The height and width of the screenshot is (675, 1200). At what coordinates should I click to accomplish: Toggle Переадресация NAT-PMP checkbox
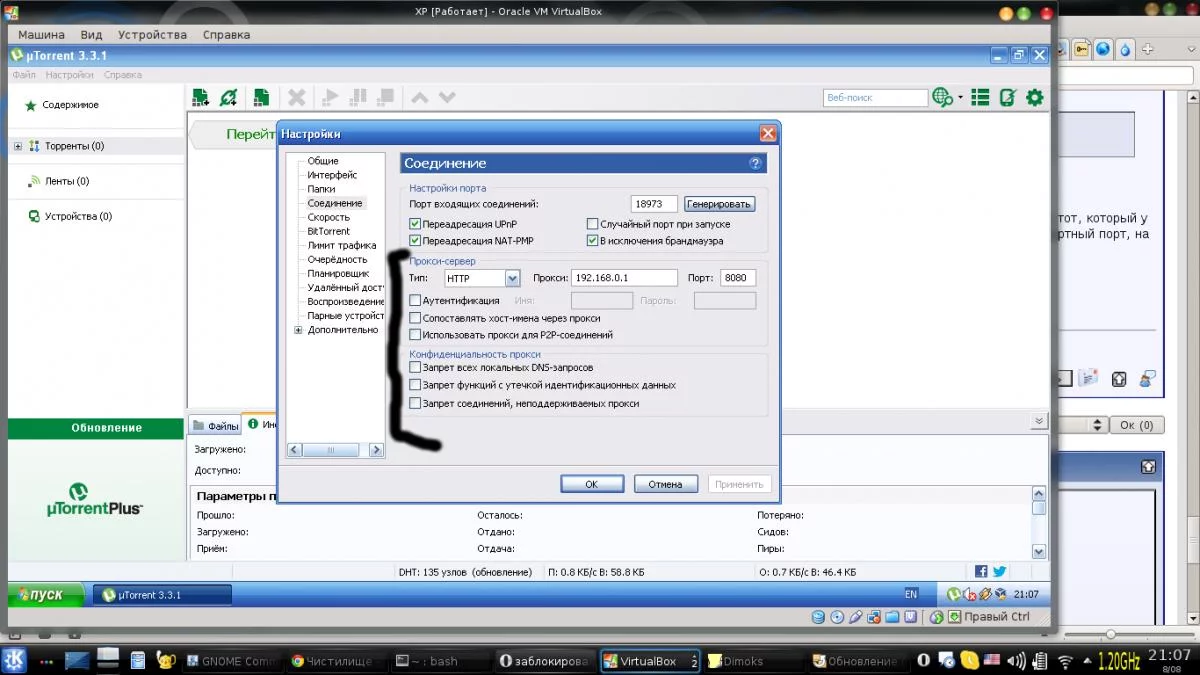point(415,241)
